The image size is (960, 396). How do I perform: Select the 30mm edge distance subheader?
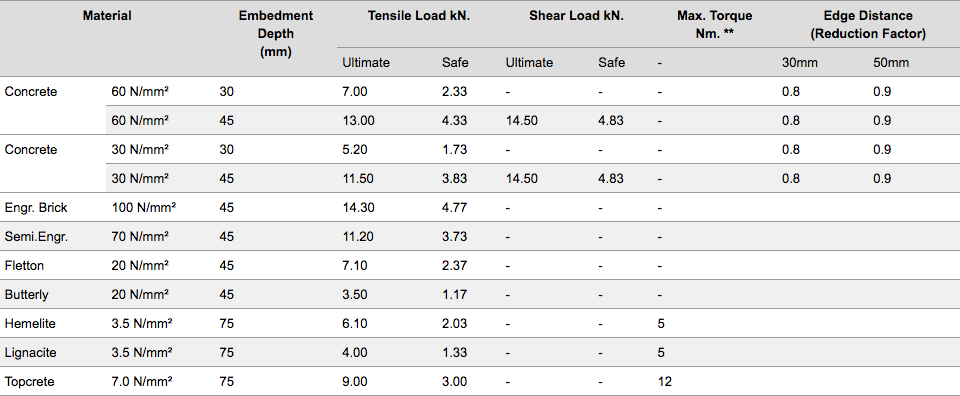click(800, 62)
